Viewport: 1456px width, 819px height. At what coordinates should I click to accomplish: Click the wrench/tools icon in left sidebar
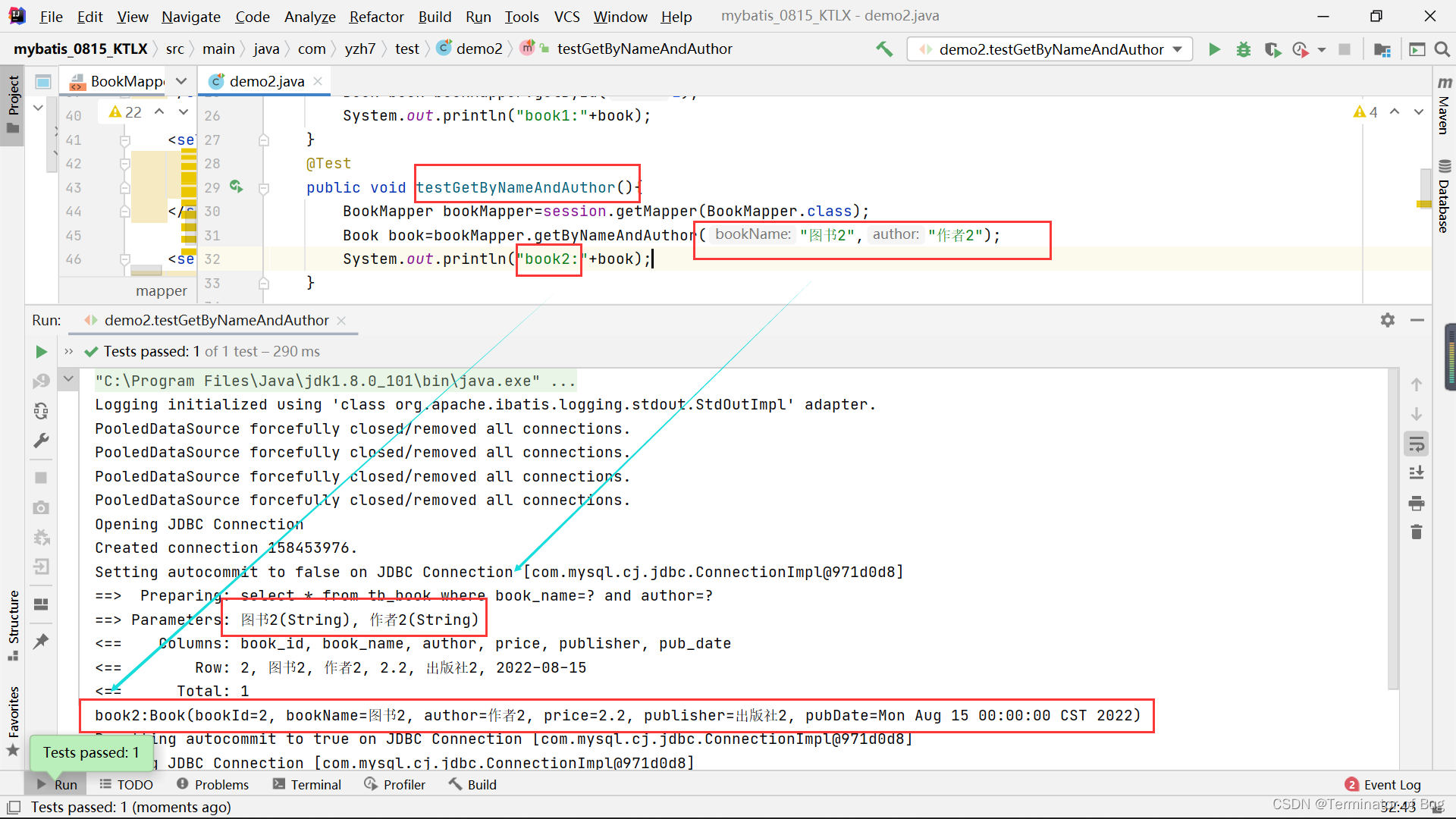tap(40, 441)
